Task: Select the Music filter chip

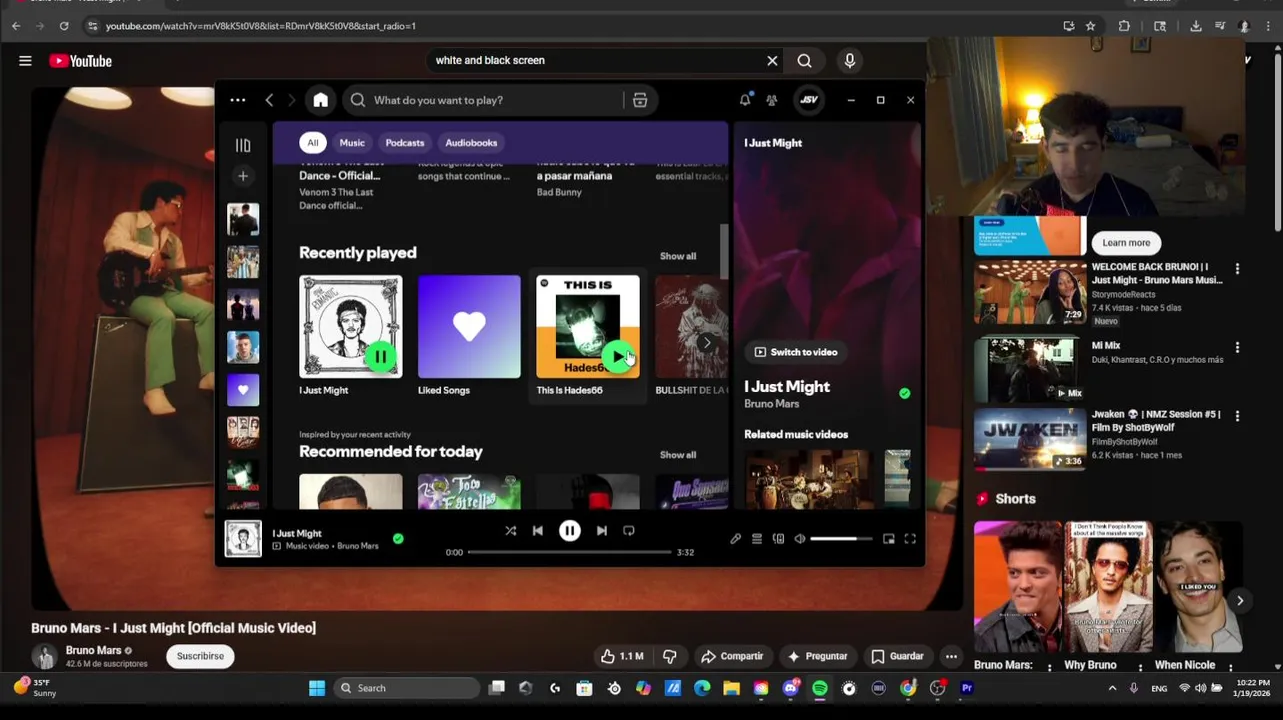Action: coord(352,143)
